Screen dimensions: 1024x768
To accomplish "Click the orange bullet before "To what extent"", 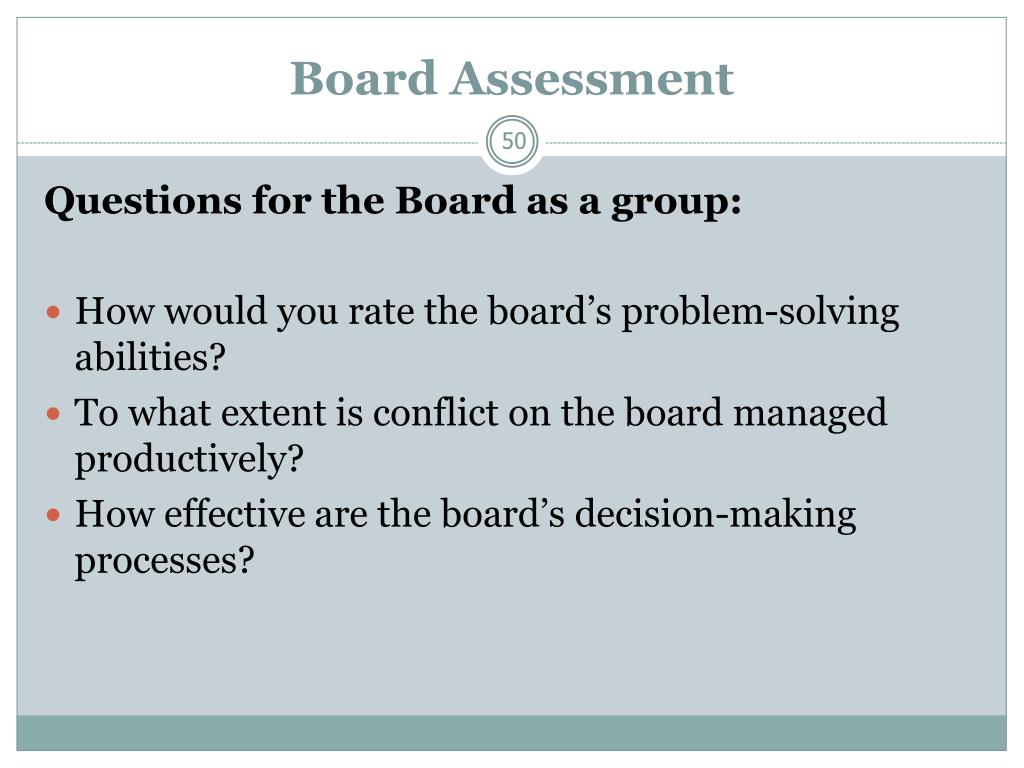I will click(x=54, y=413).
